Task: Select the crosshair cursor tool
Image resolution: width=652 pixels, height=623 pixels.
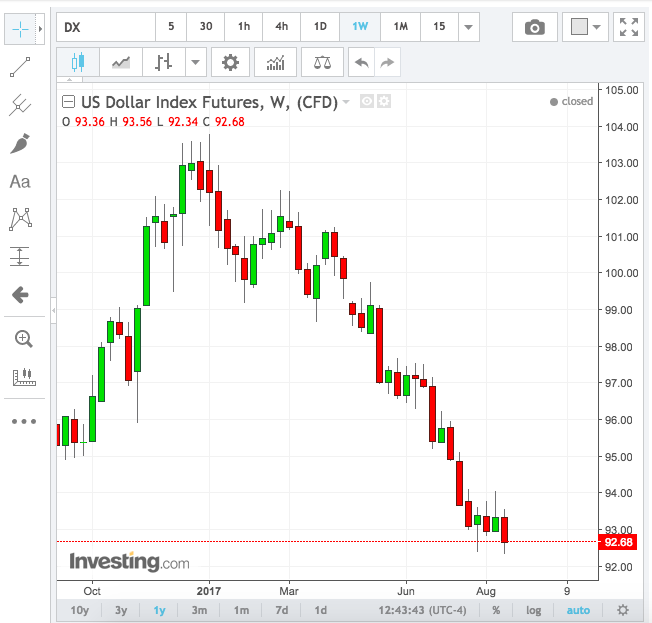Action: coord(20,29)
